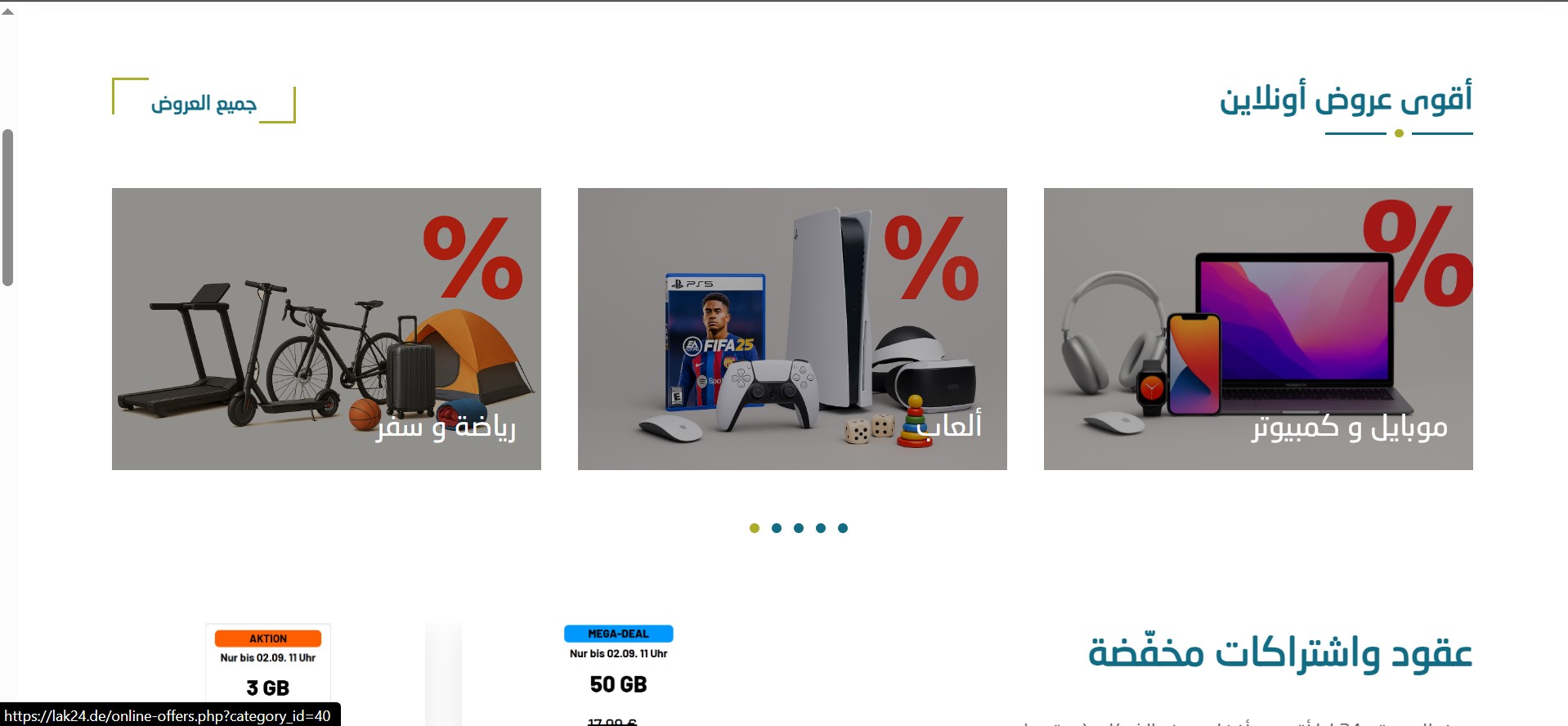Click the red percent sign on gaming card
Viewport: 1568px width, 726px height.
[x=932, y=258]
